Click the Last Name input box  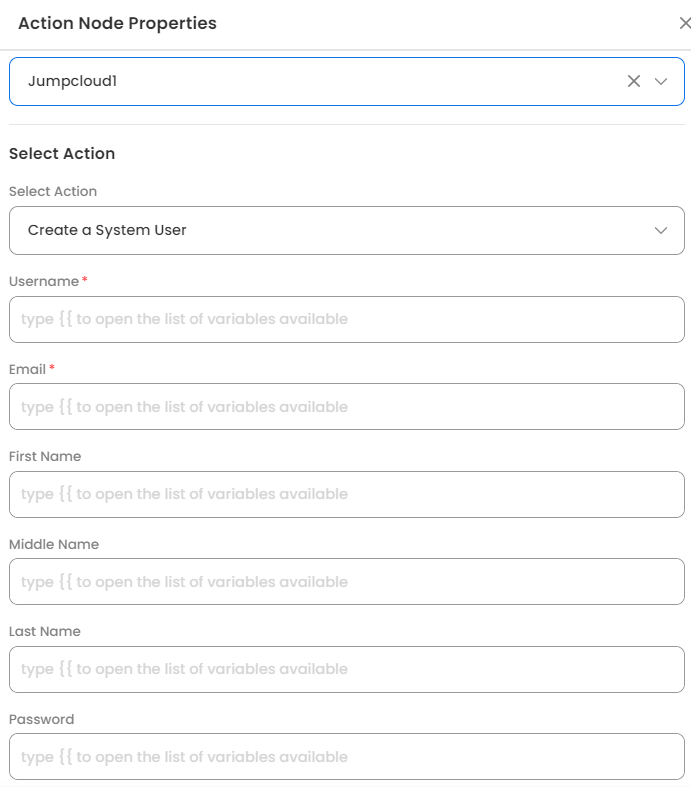point(346,669)
